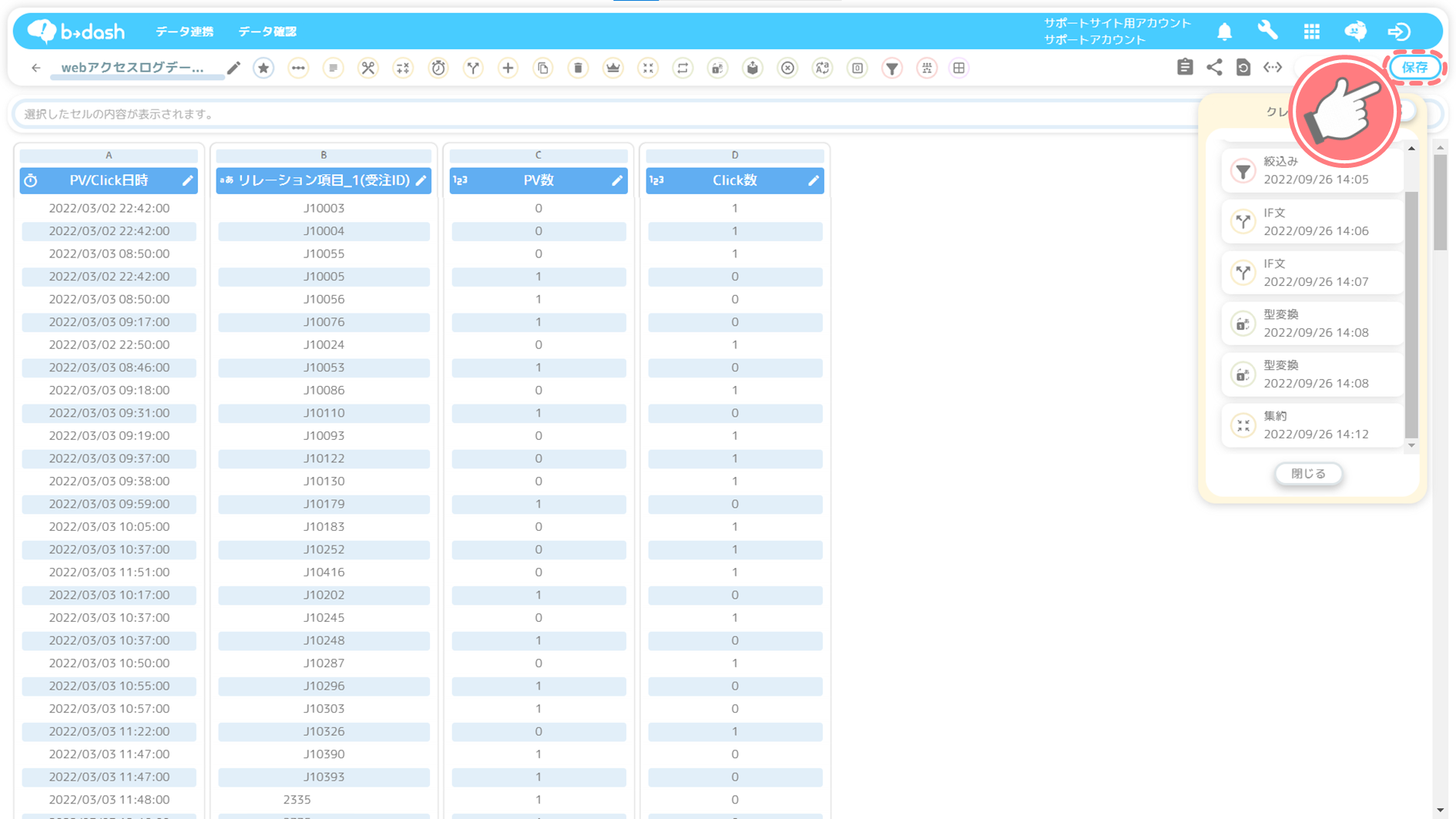Click the trash delete toolbar icon
The height and width of the screenshot is (819, 1456).
tap(578, 68)
